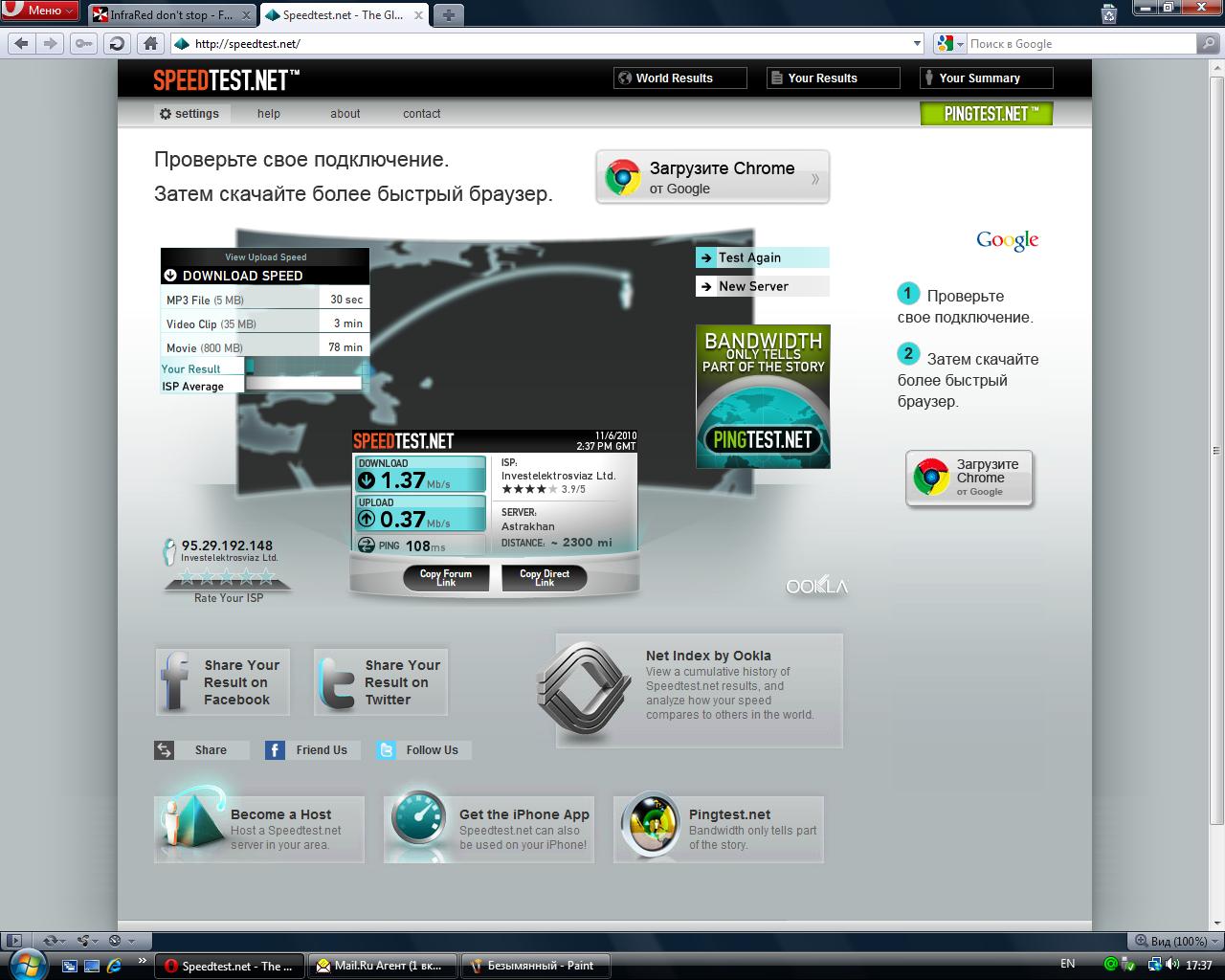Open the help menu item
Image resolution: width=1225 pixels, height=980 pixels.
point(269,113)
